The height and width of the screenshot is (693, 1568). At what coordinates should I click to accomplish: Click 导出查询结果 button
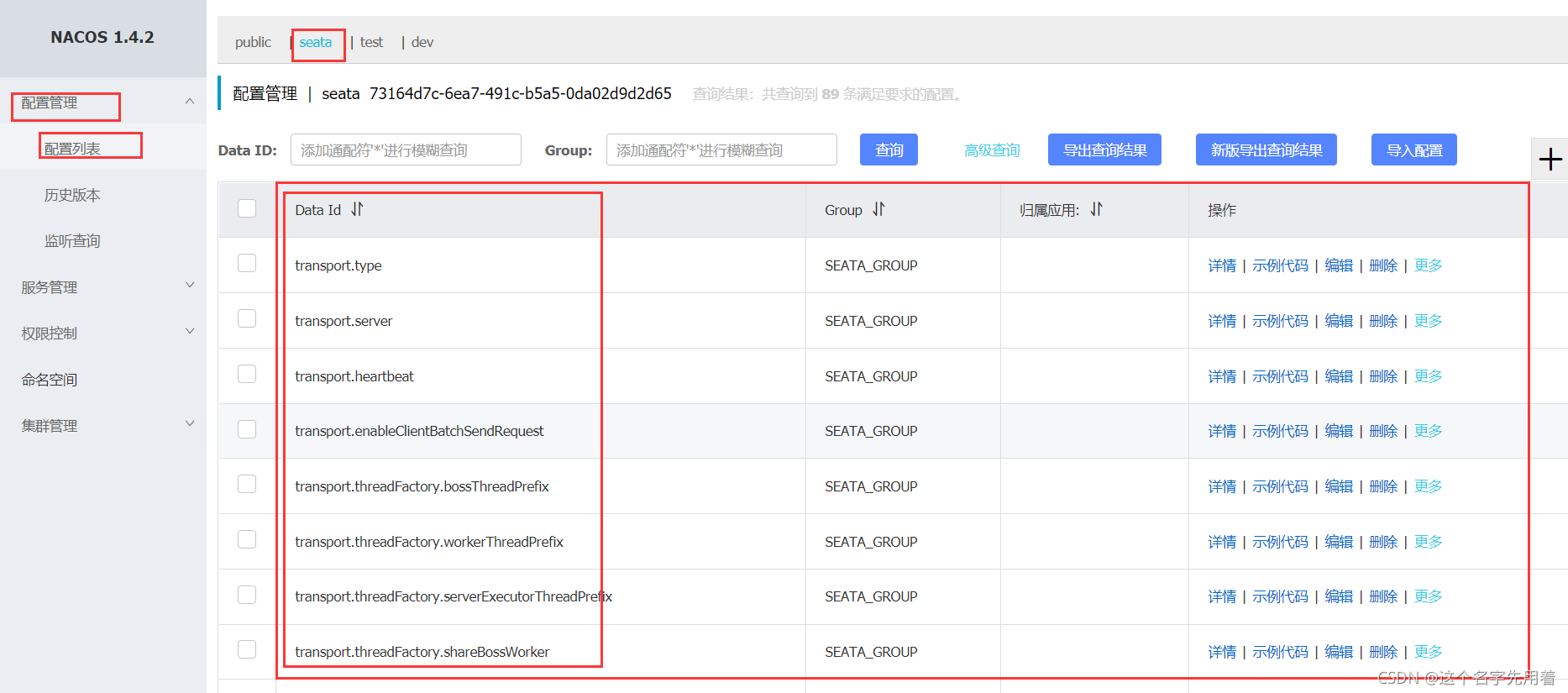click(x=1104, y=150)
